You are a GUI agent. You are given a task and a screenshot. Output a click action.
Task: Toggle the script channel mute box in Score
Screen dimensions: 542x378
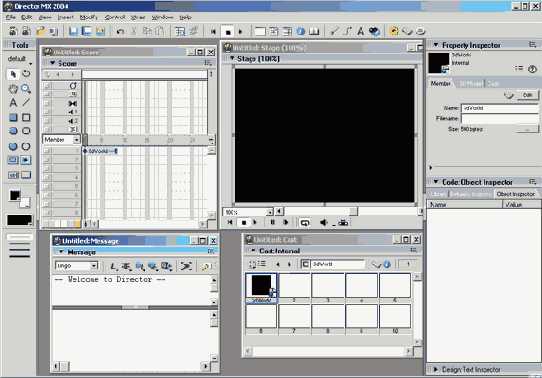point(47,129)
